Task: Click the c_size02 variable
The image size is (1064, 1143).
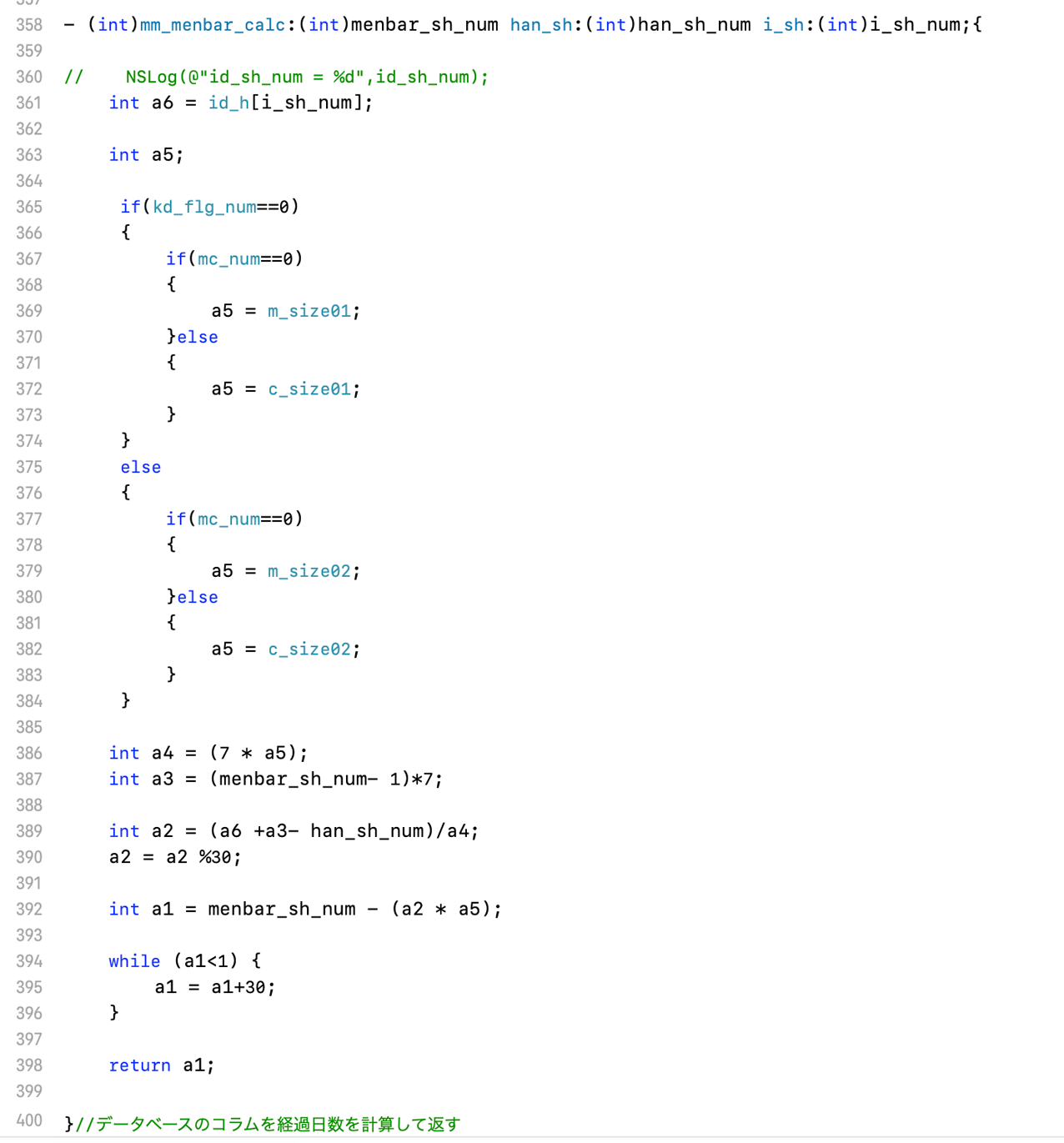Action: [x=309, y=649]
